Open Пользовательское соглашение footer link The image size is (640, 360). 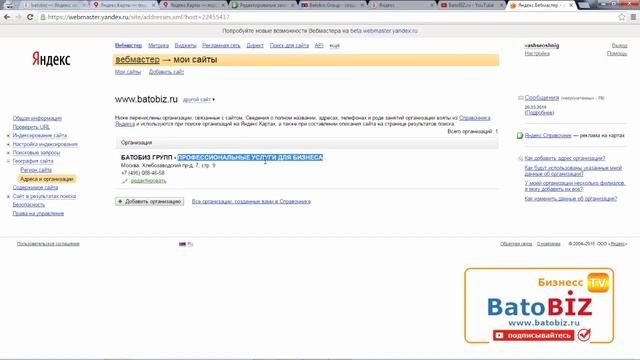click(48, 244)
